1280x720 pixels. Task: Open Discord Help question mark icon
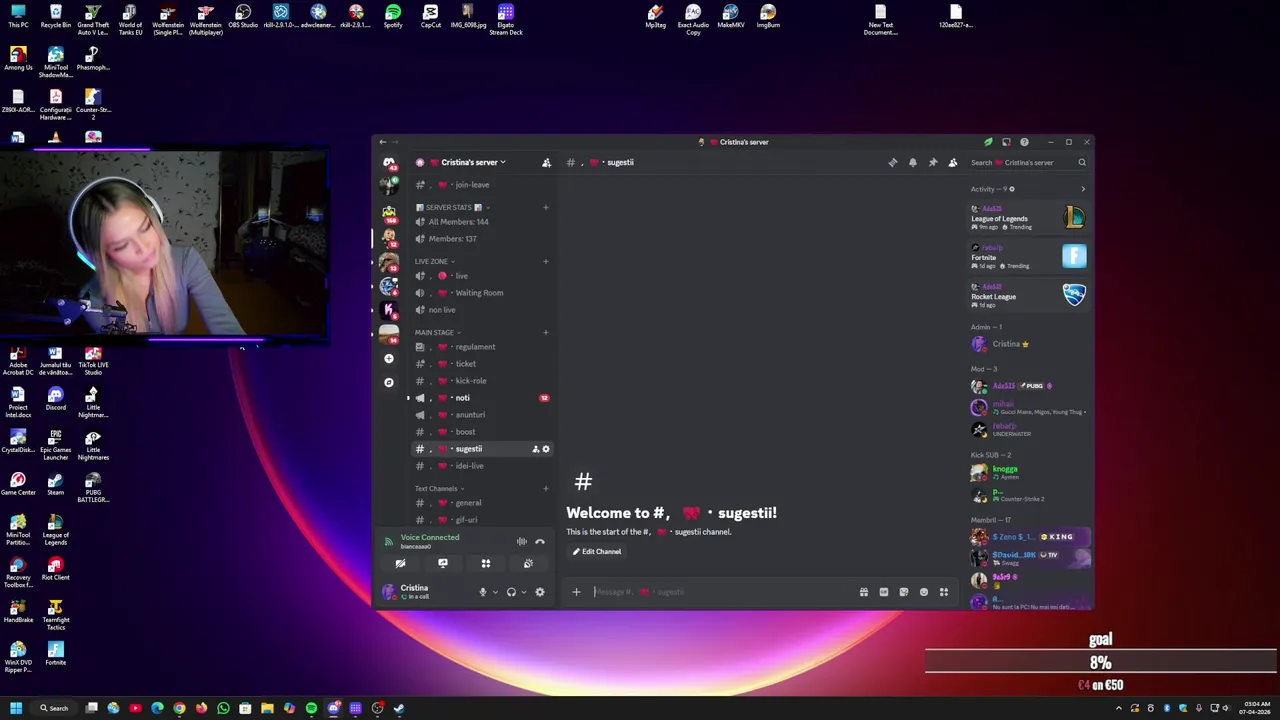[1024, 142]
